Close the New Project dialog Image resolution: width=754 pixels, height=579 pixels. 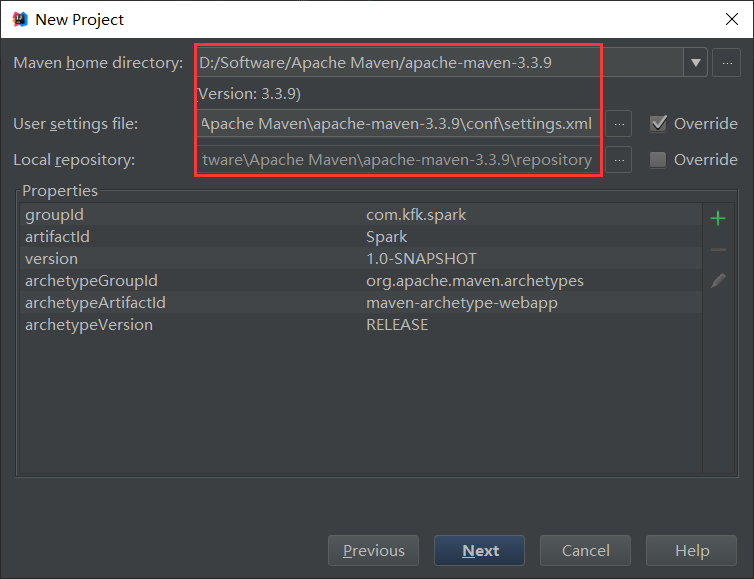(x=731, y=19)
